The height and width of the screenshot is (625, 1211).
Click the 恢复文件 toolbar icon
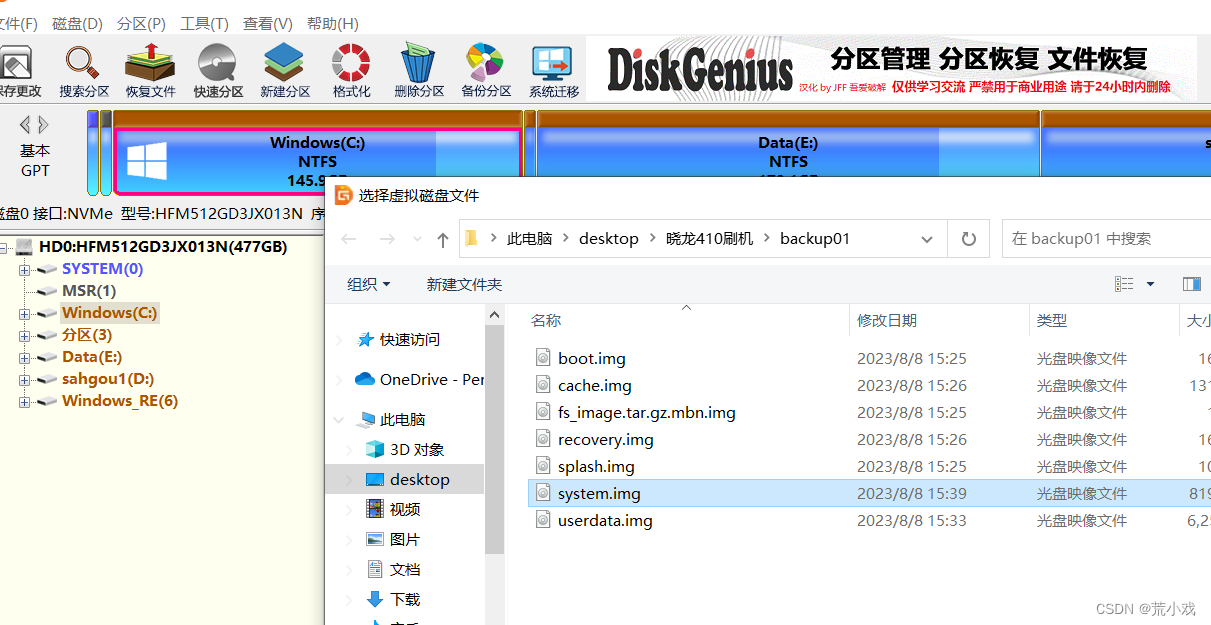click(x=150, y=62)
